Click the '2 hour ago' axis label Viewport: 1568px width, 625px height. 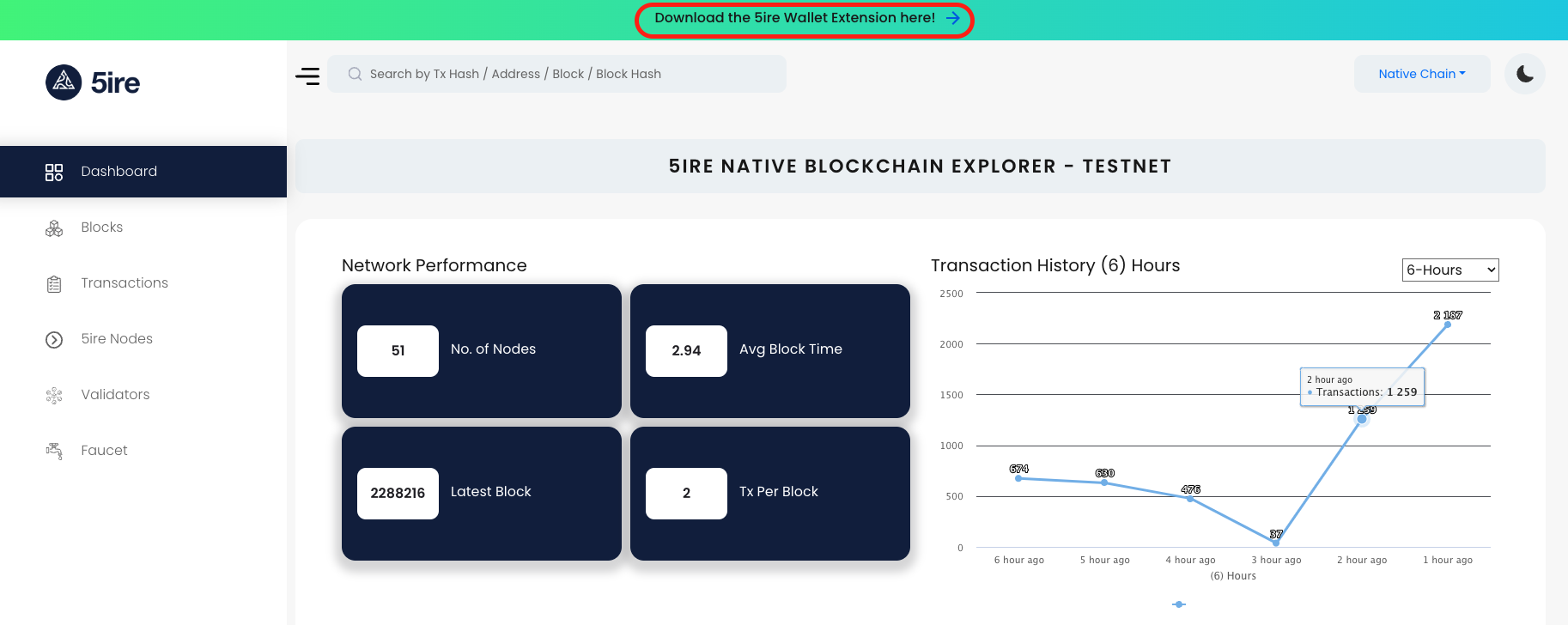tap(1362, 560)
